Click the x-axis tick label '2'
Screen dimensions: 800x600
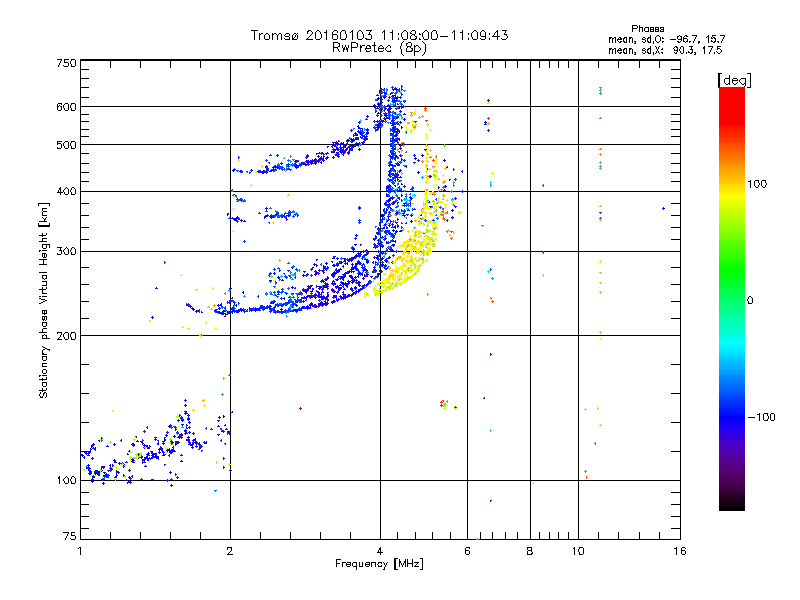tap(230, 551)
